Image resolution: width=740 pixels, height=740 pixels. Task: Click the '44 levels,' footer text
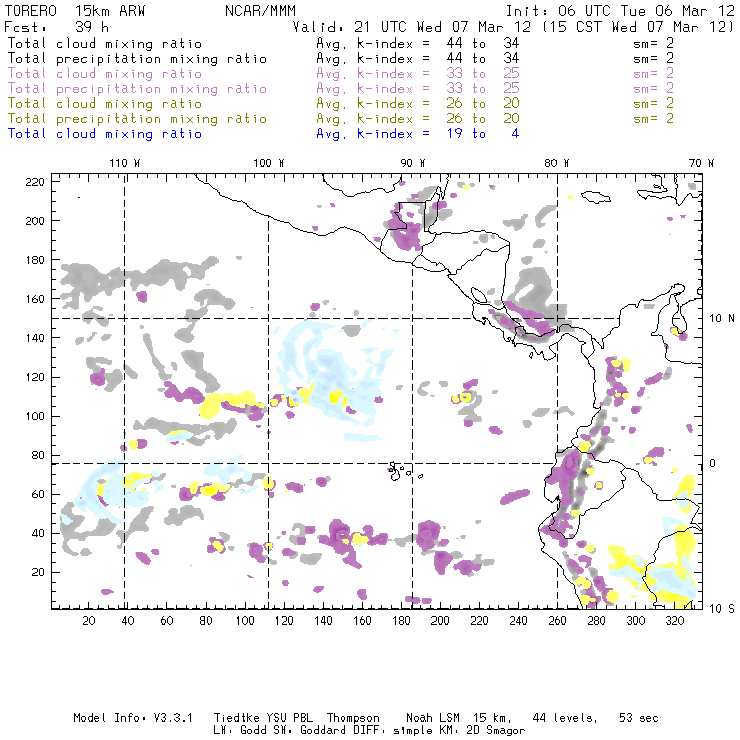point(565,718)
